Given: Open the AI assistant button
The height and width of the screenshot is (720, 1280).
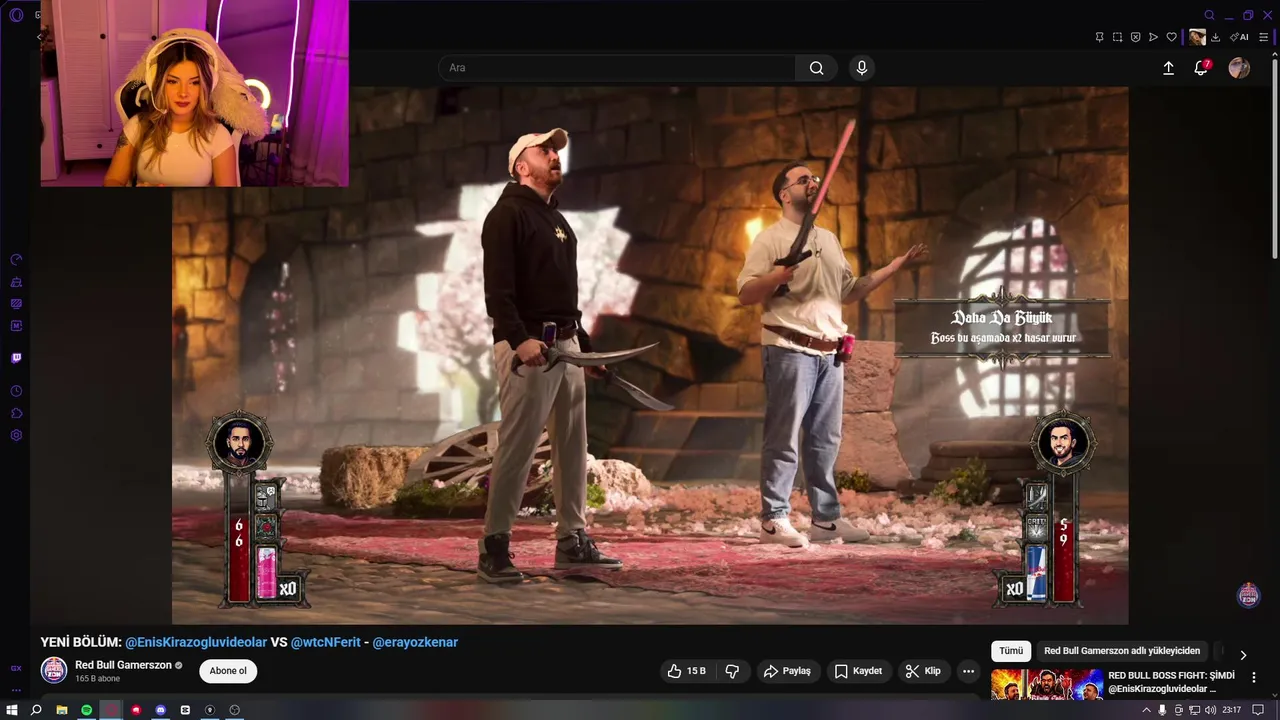Looking at the screenshot, I should [1240, 37].
